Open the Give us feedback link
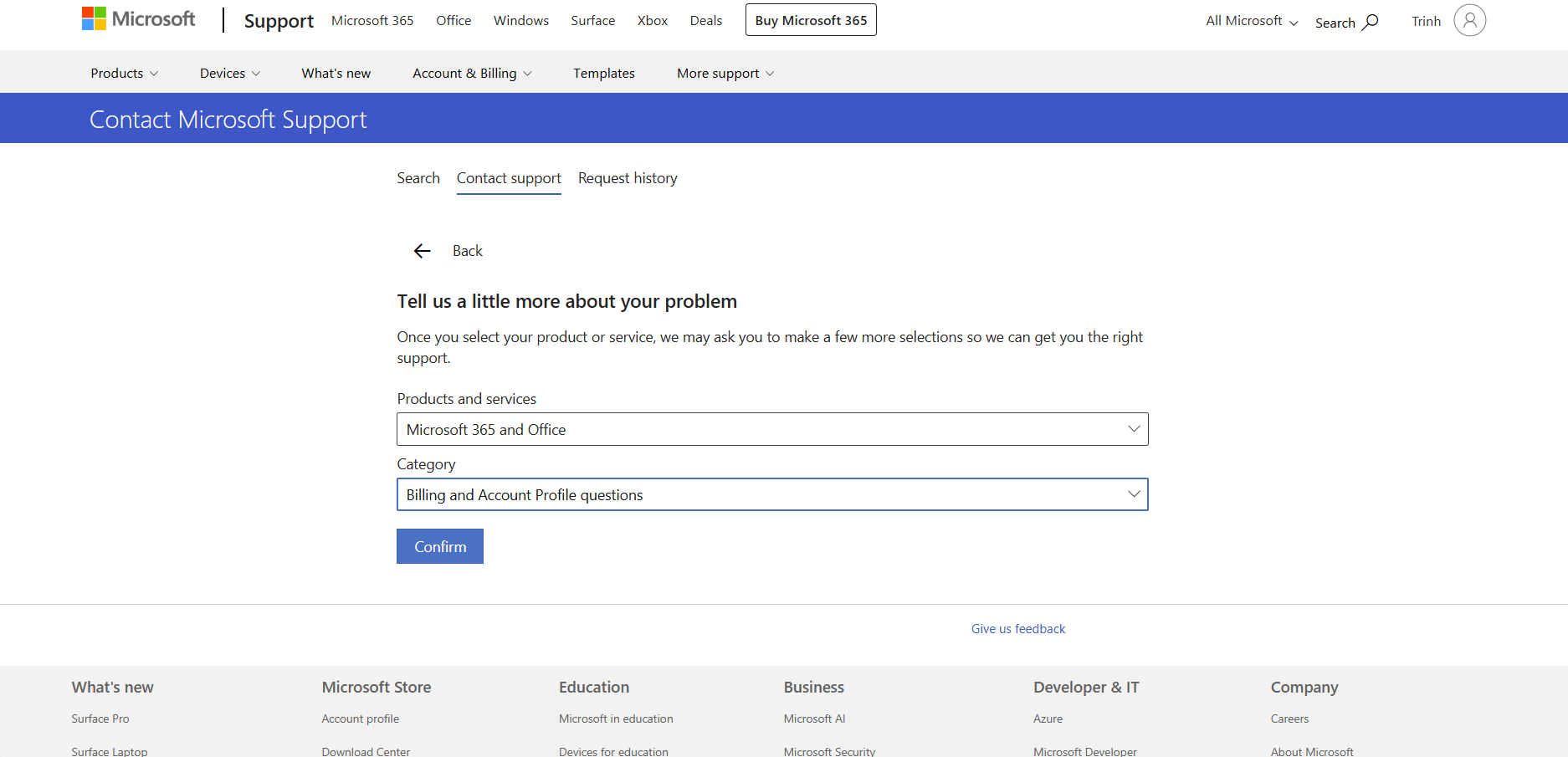The height and width of the screenshot is (757, 1568). tap(1018, 629)
